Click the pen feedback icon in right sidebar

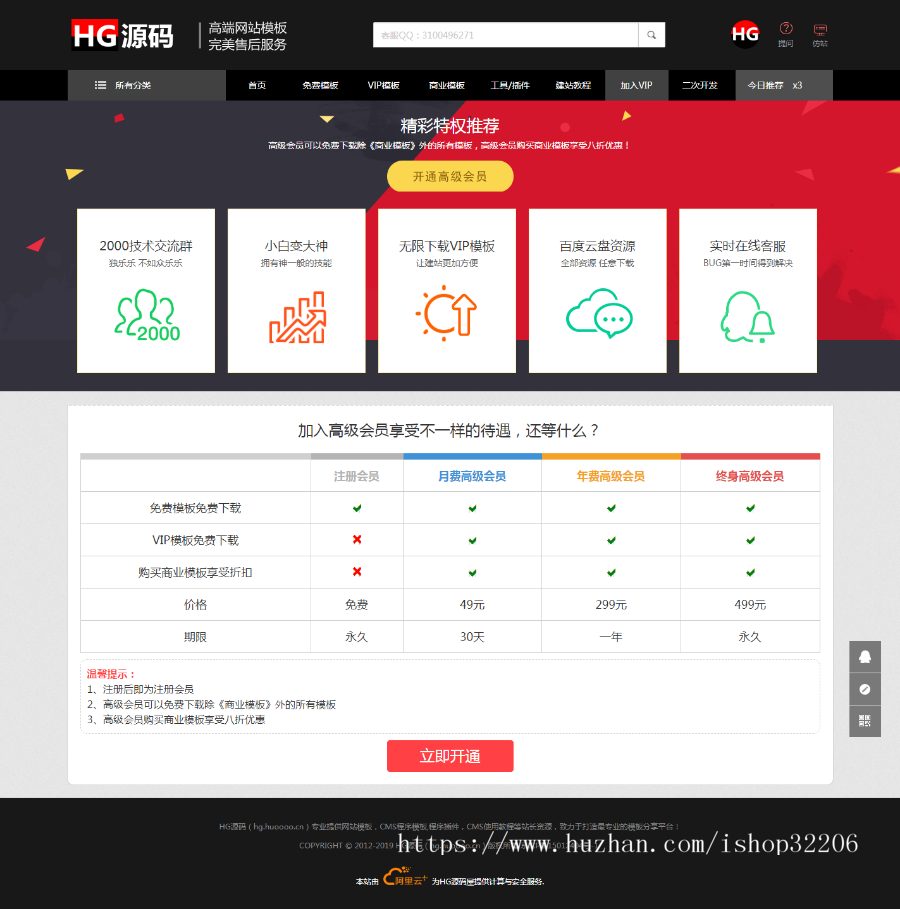tap(865, 689)
